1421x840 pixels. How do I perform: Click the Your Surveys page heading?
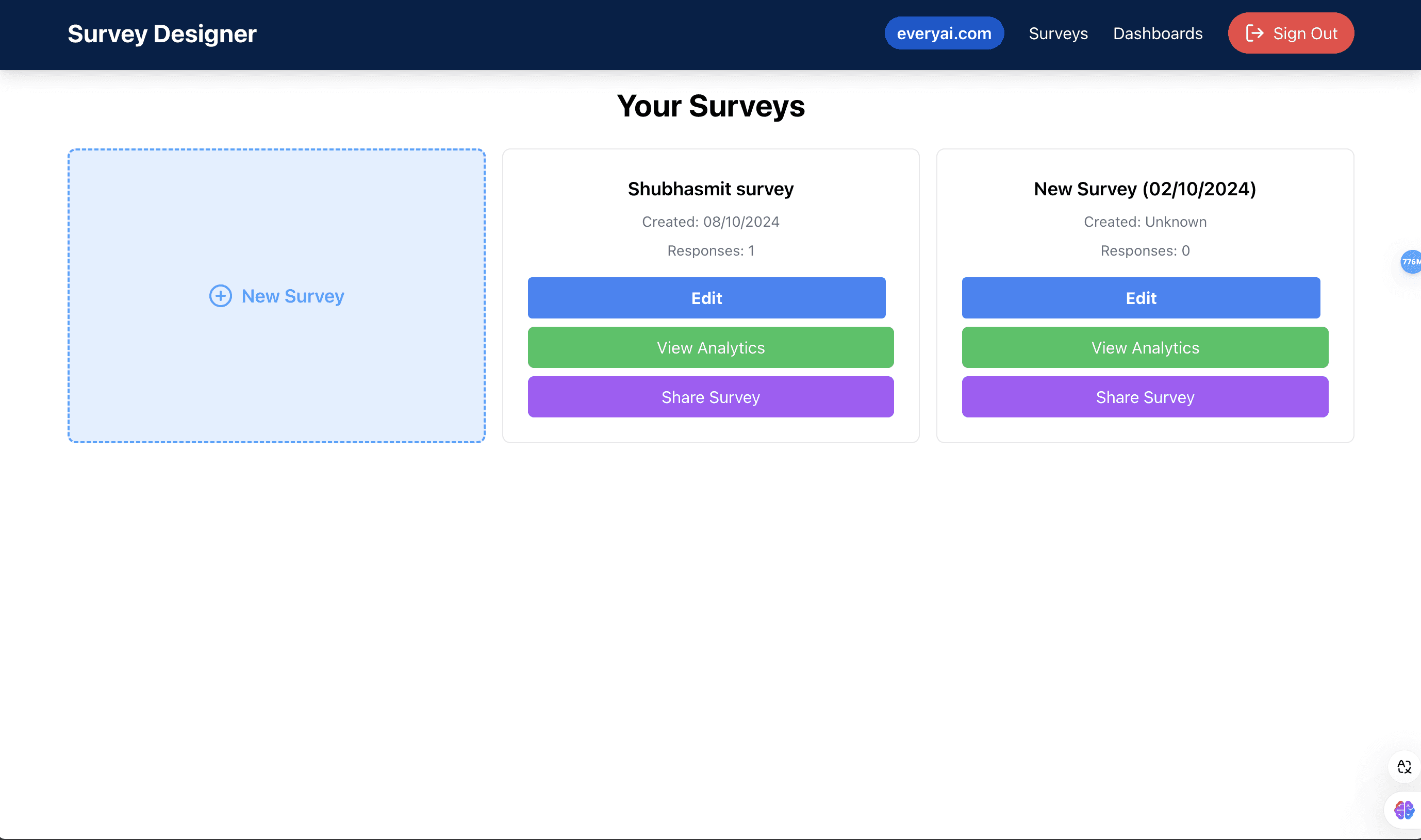click(710, 106)
